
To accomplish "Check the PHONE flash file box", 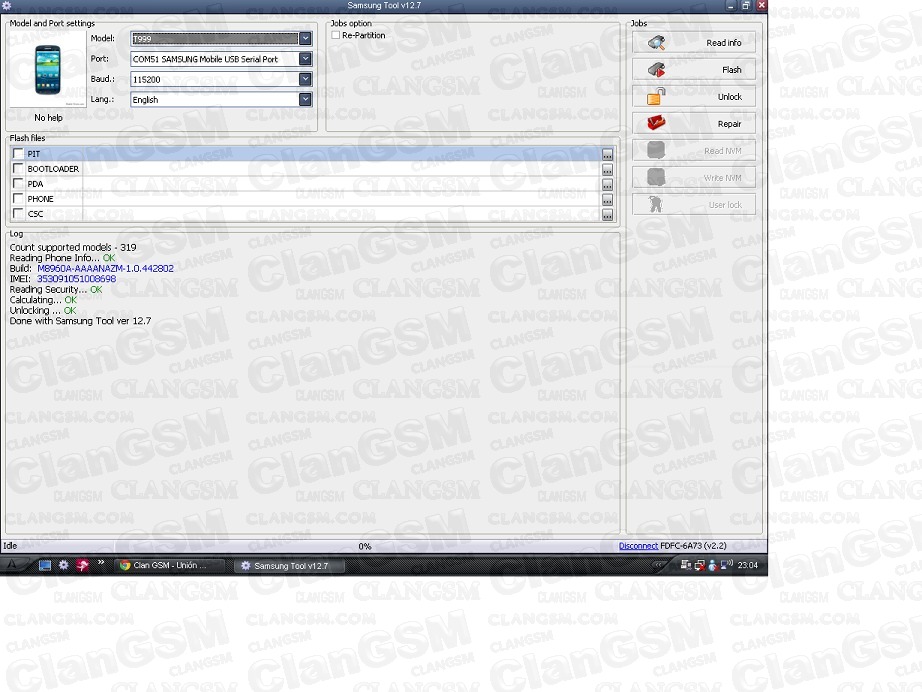I will pos(18,199).
